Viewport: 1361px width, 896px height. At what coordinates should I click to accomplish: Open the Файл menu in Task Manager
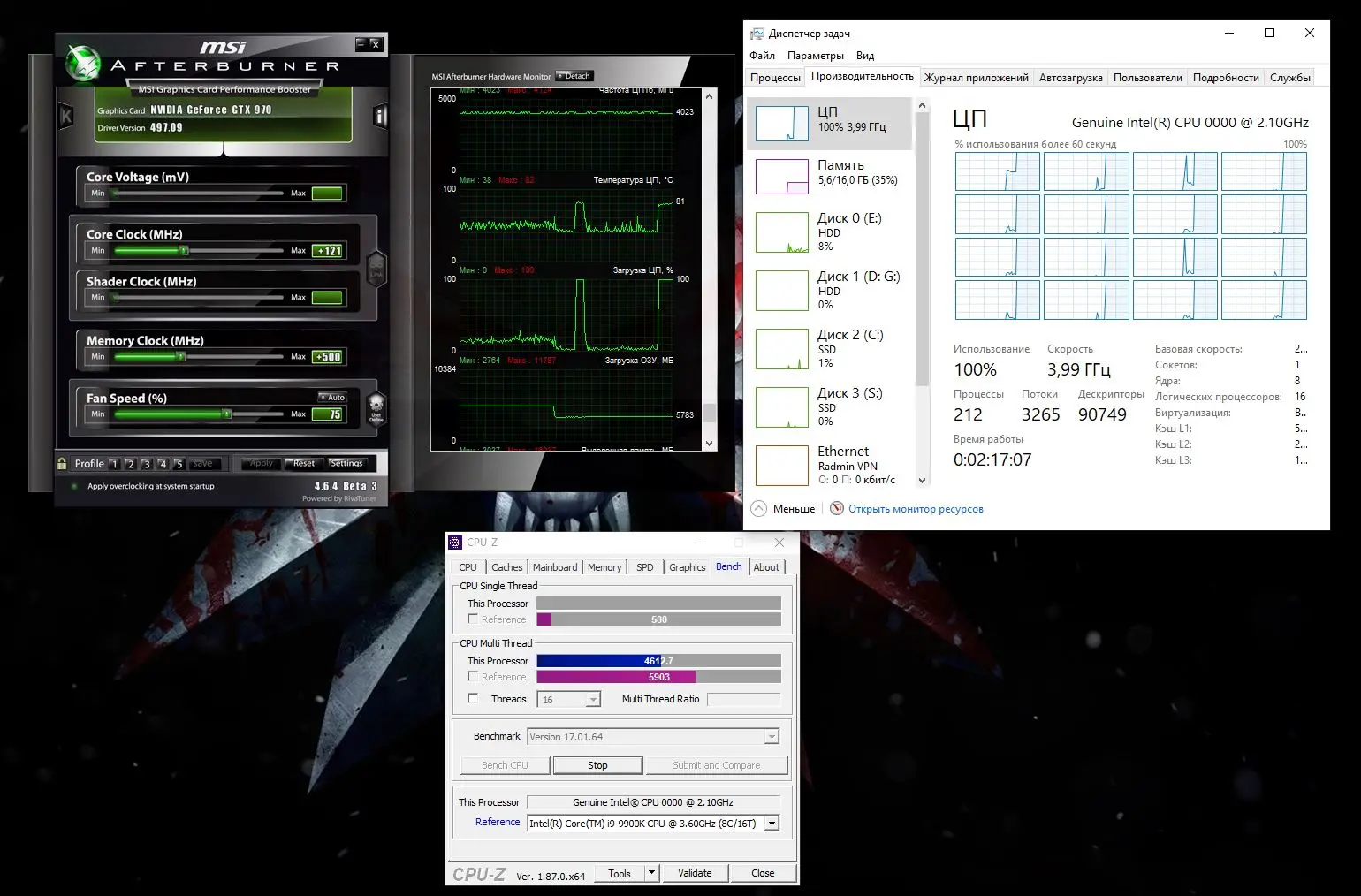(x=762, y=56)
